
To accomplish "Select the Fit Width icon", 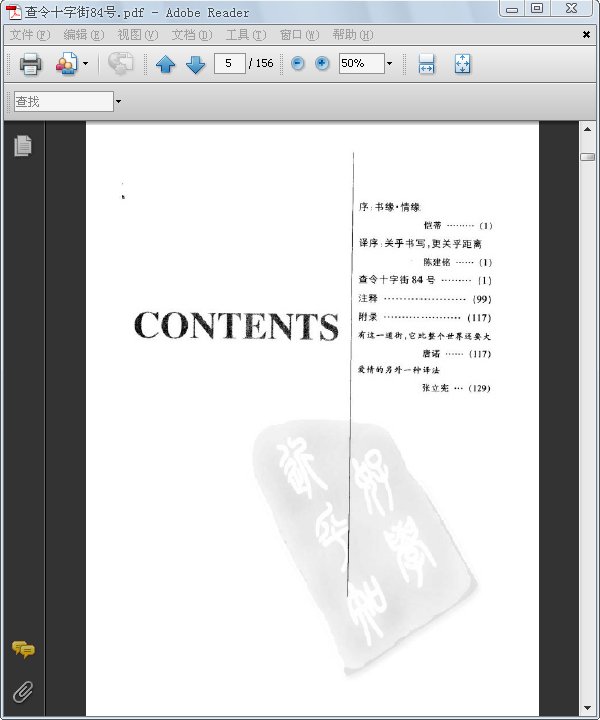I will [426, 64].
